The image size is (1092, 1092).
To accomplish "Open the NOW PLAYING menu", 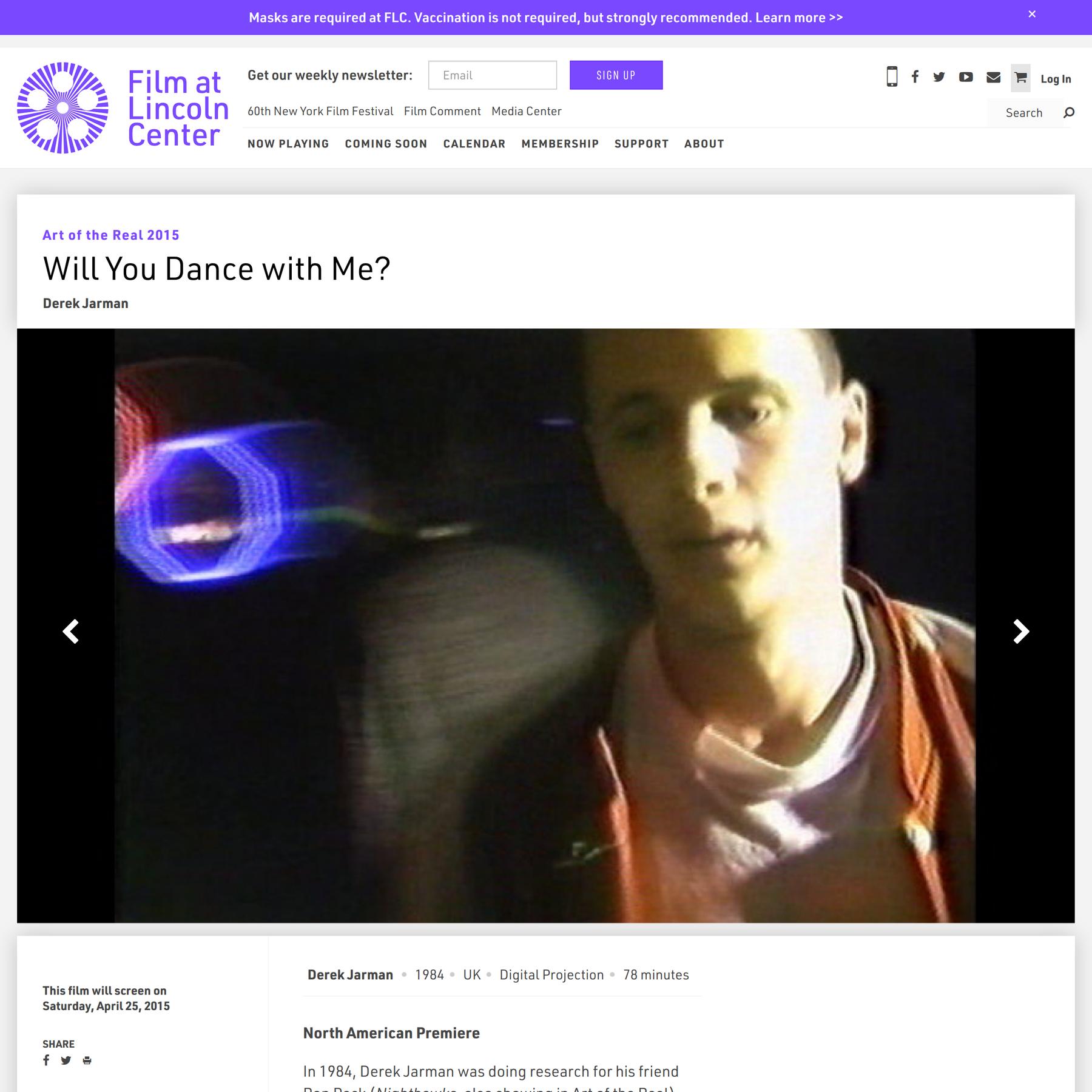I will (288, 144).
